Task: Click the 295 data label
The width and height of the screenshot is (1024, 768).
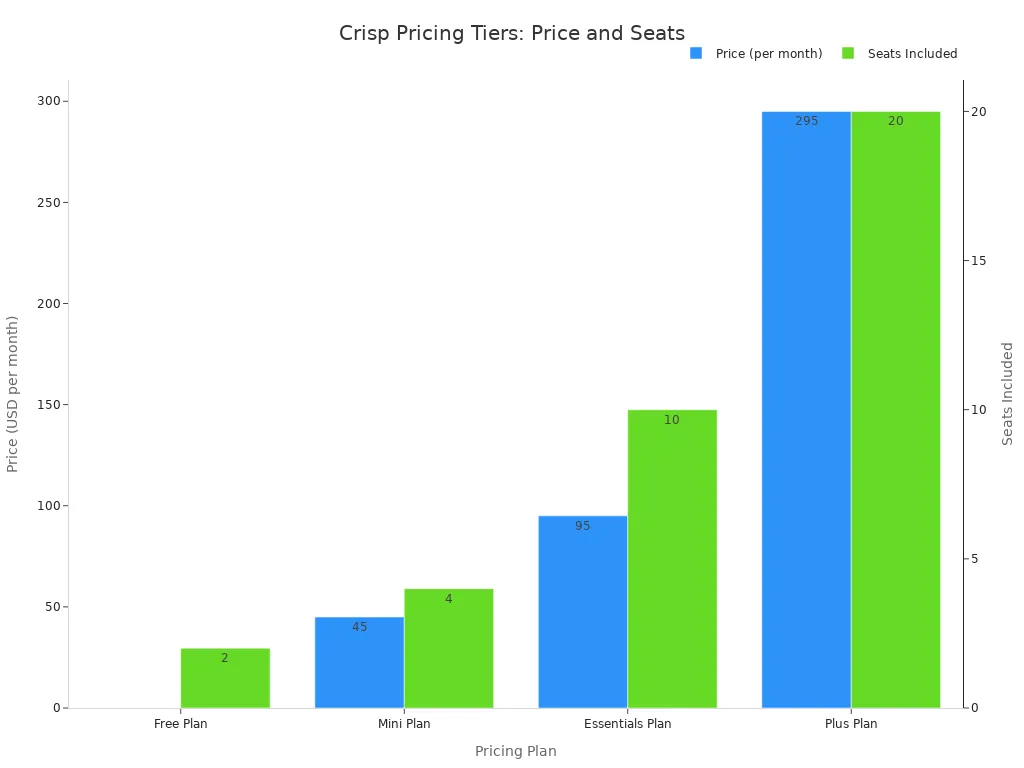Action: [806, 121]
